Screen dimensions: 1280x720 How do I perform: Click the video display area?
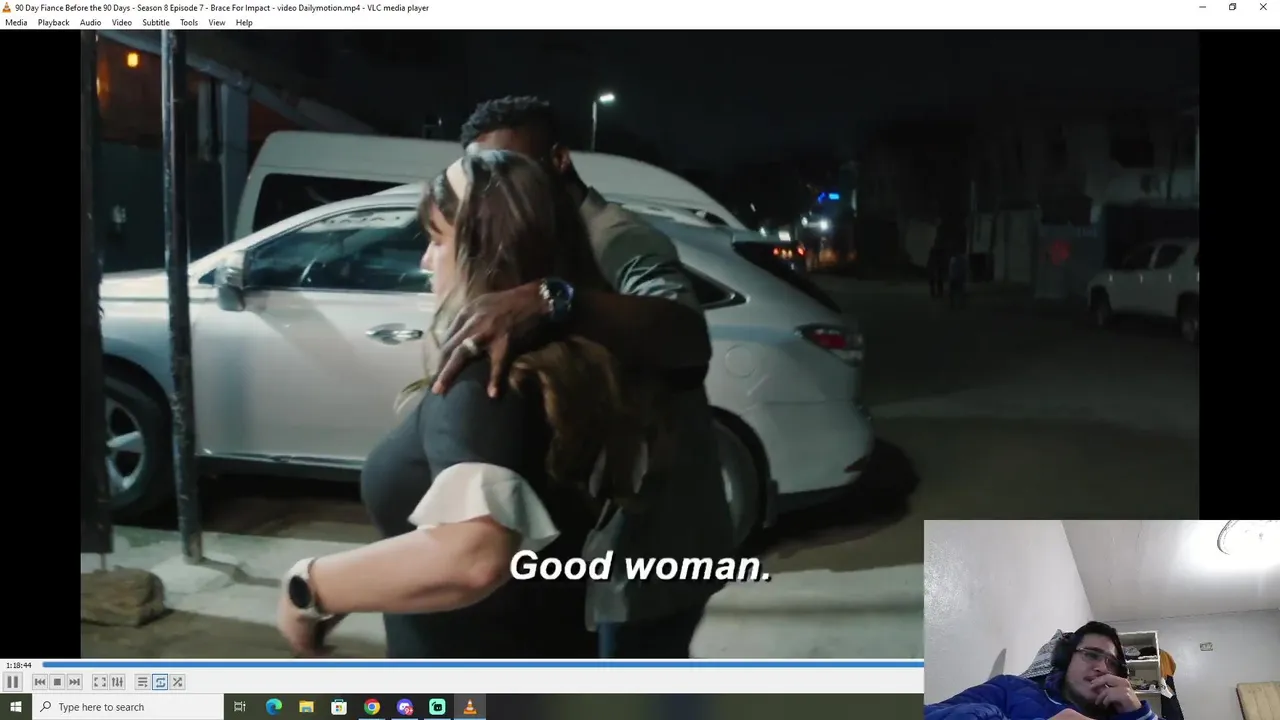pos(639,343)
